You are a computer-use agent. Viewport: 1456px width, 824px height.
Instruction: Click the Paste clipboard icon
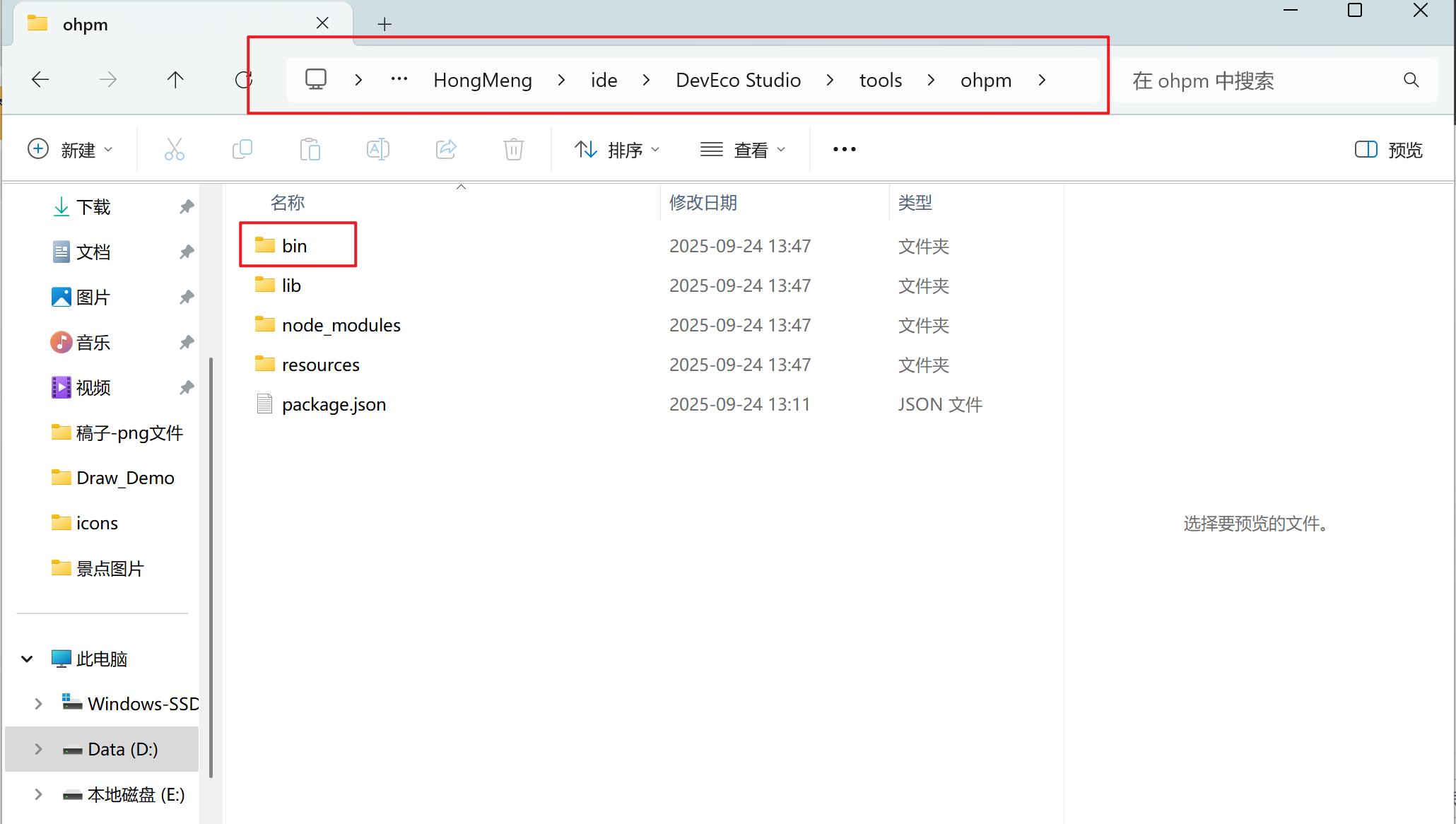coord(310,149)
